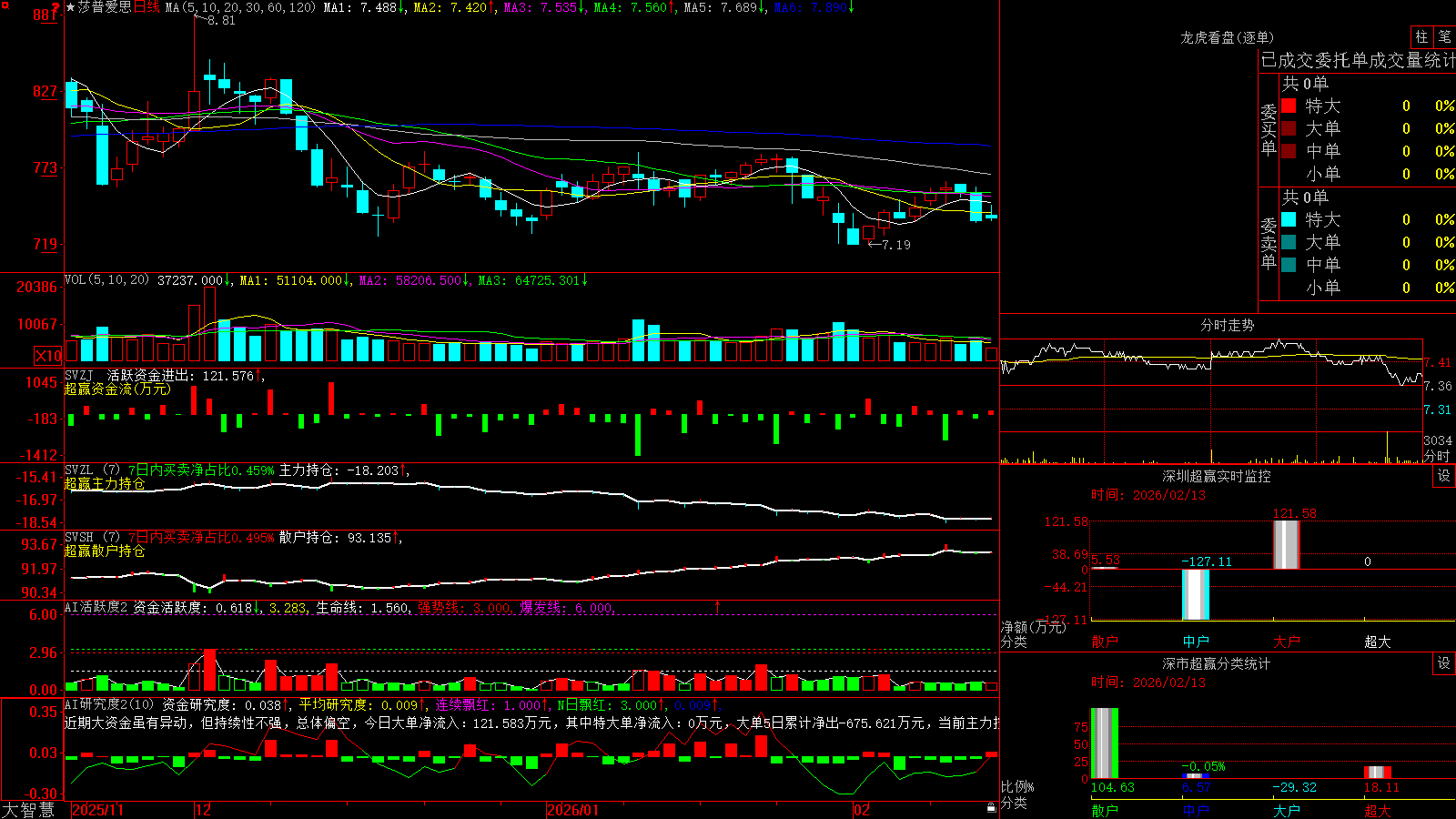This screenshot has height=819, width=1456.
Task: Click the 近期大资金虽有异动 commentary line
Action: click(531, 723)
